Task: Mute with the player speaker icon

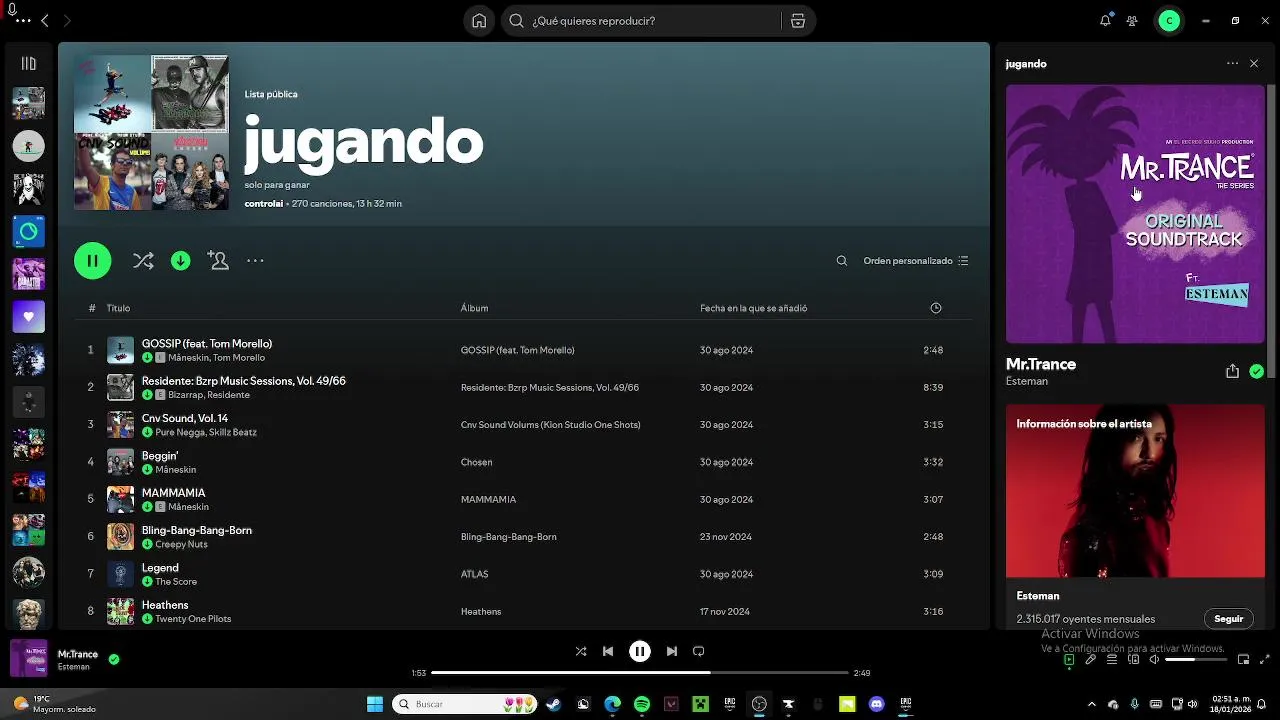Action: pos(1155,660)
